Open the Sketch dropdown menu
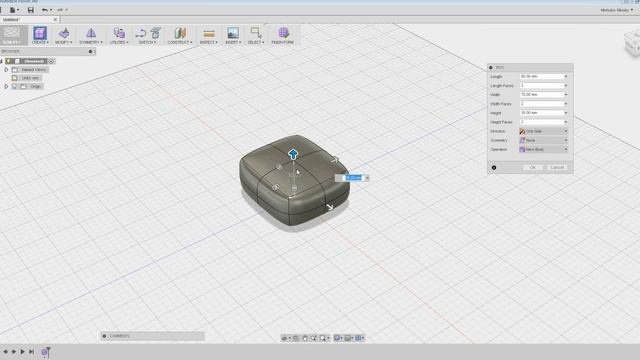The image size is (640, 360). point(147,42)
